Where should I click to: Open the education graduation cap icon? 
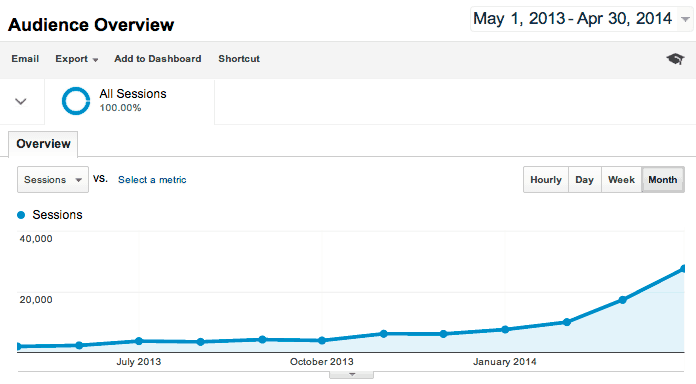675,59
